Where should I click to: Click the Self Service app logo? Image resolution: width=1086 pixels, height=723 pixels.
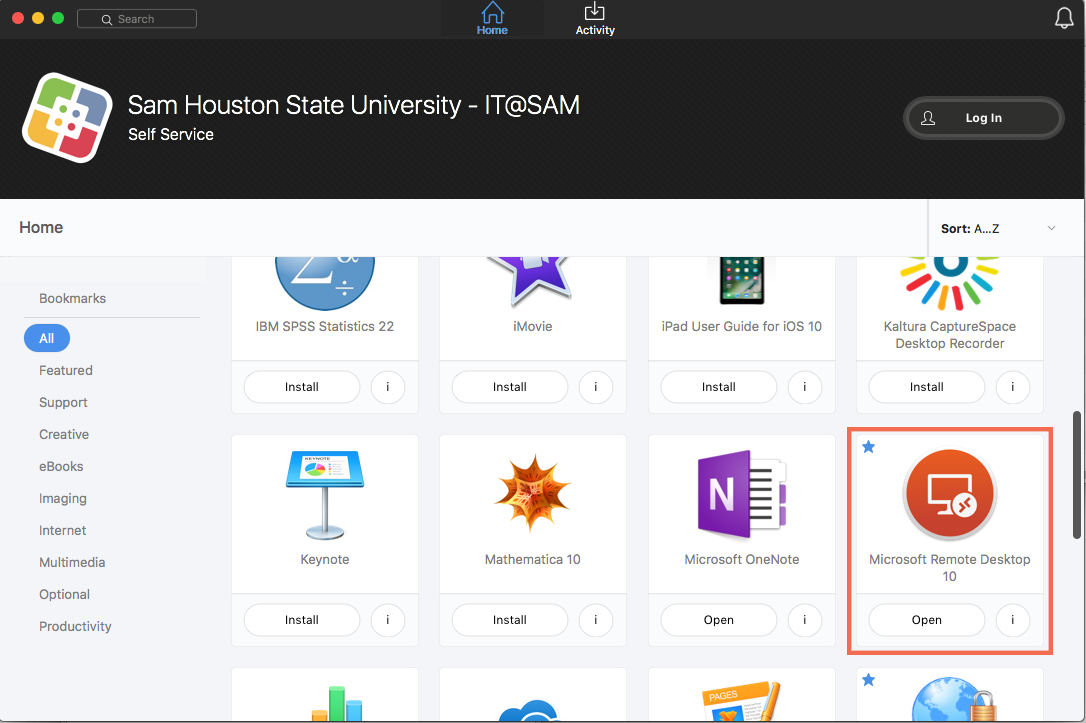coord(67,118)
